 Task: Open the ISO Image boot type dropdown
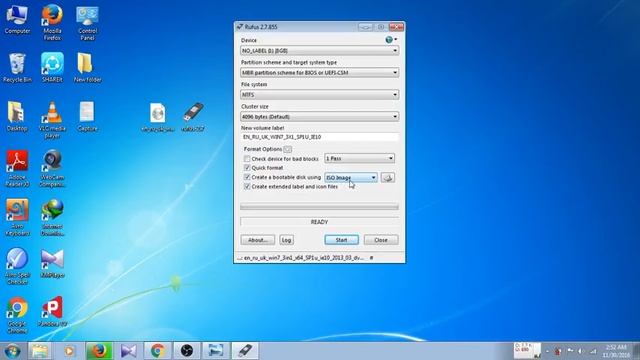(x=351, y=178)
